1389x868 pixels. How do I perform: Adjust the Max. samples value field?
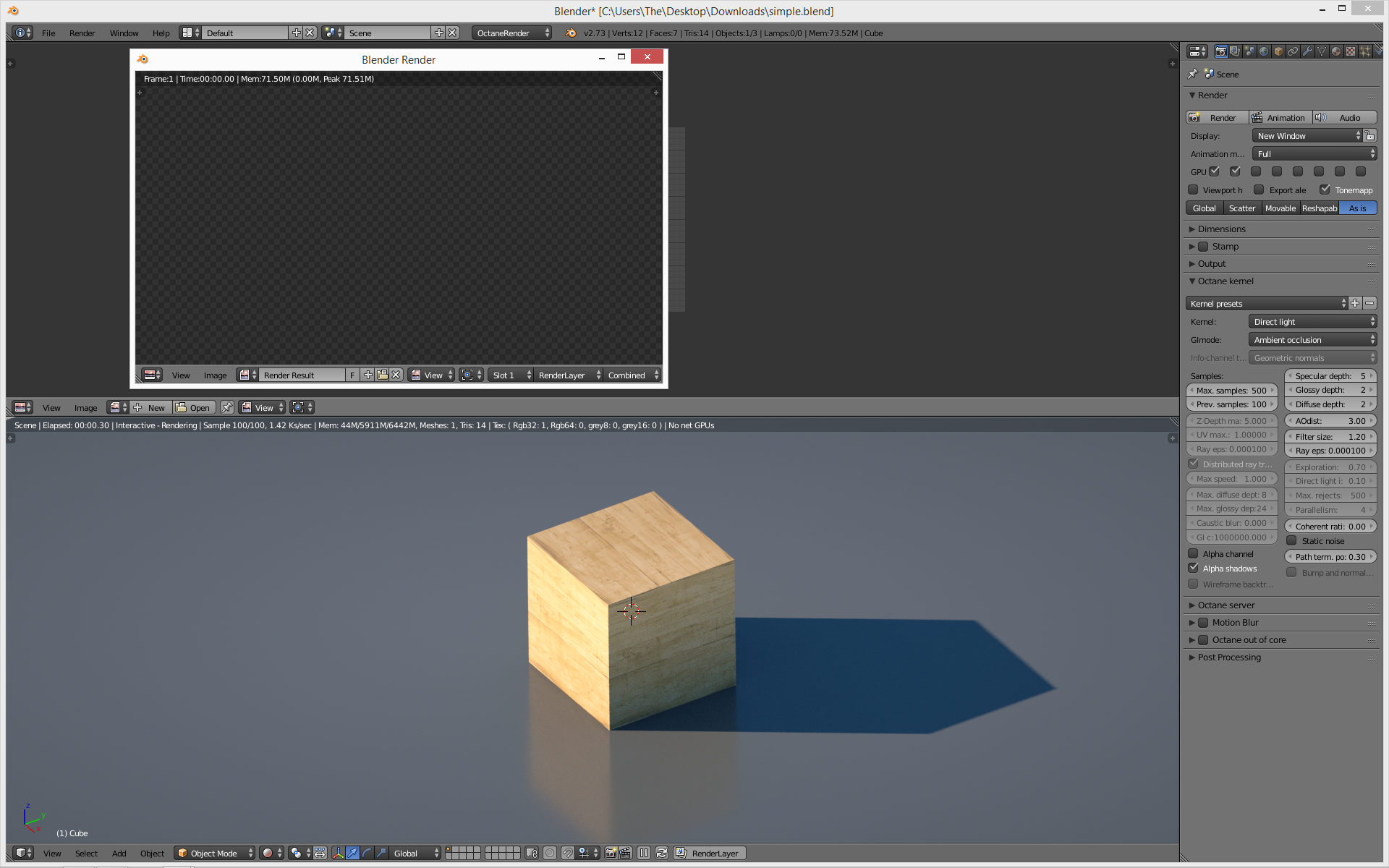[1232, 391]
